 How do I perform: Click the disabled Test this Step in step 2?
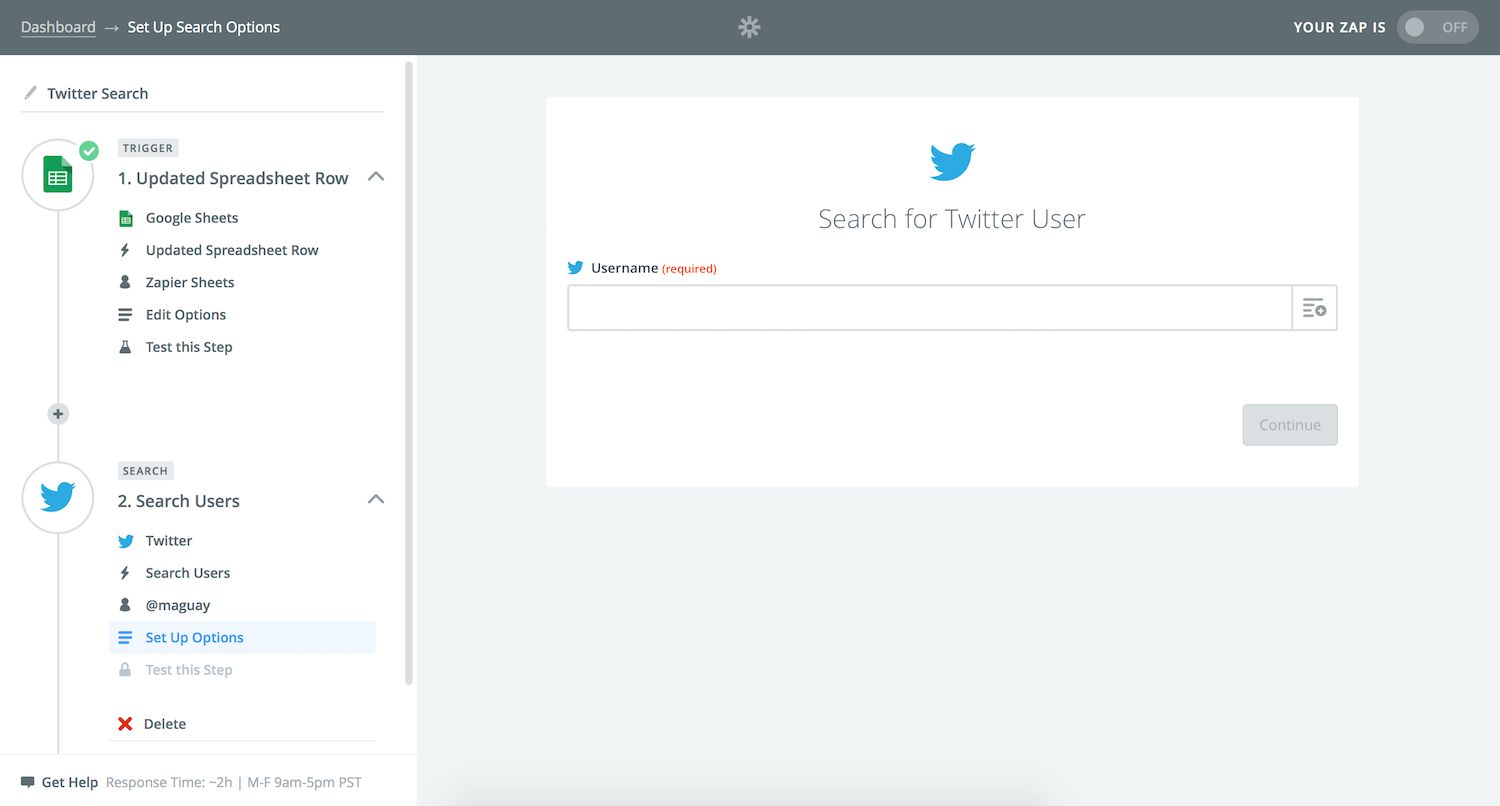point(189,670)
